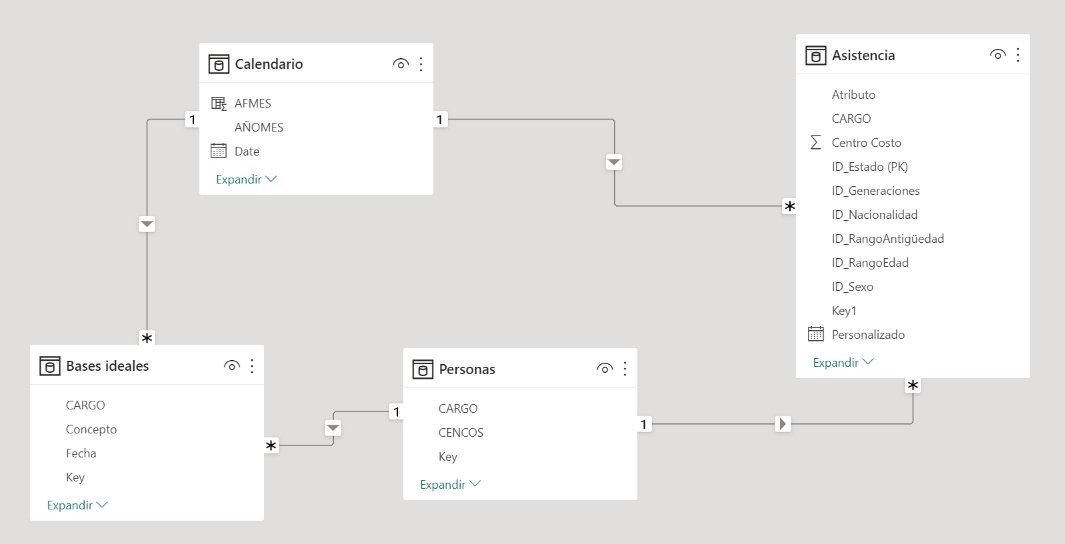The height and width of the screenshot is (544, 1065).
Task: Click the Bases ideales table icon
Action: coord(50,366)
